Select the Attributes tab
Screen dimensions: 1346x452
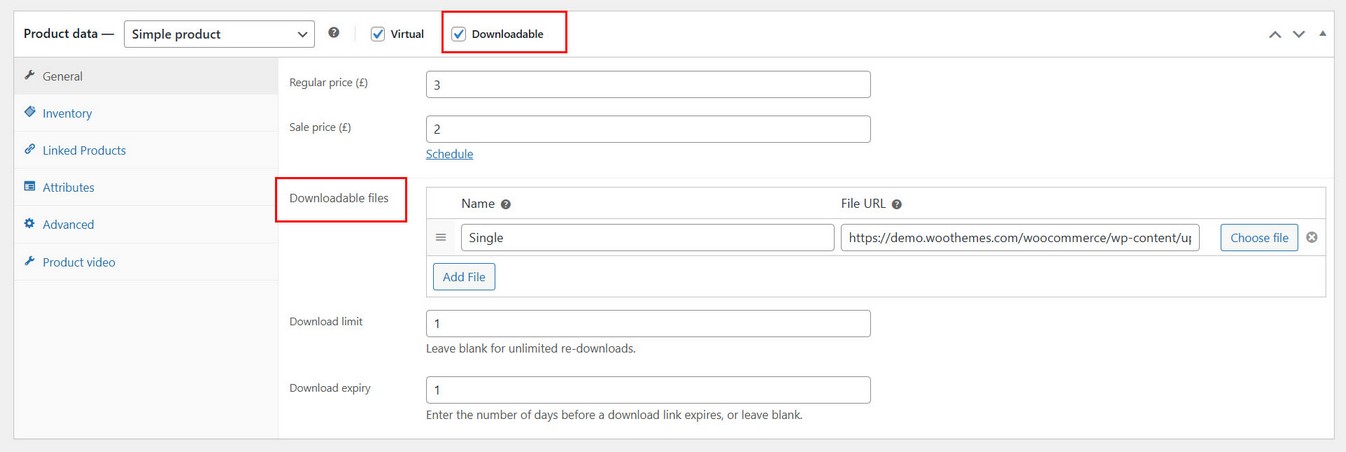click(x=68, y=187)
